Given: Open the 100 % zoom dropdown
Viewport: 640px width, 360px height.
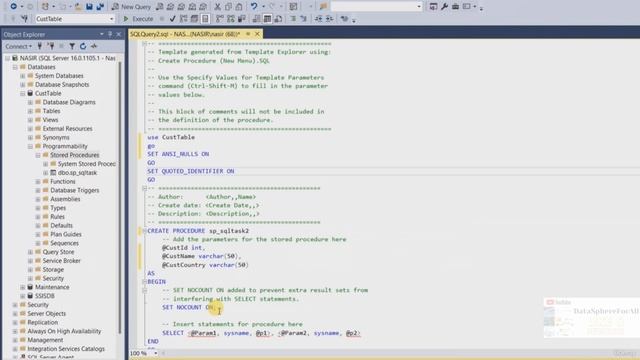Looking at the screenshot, I should pyautogui.click(x=156, y=353).
